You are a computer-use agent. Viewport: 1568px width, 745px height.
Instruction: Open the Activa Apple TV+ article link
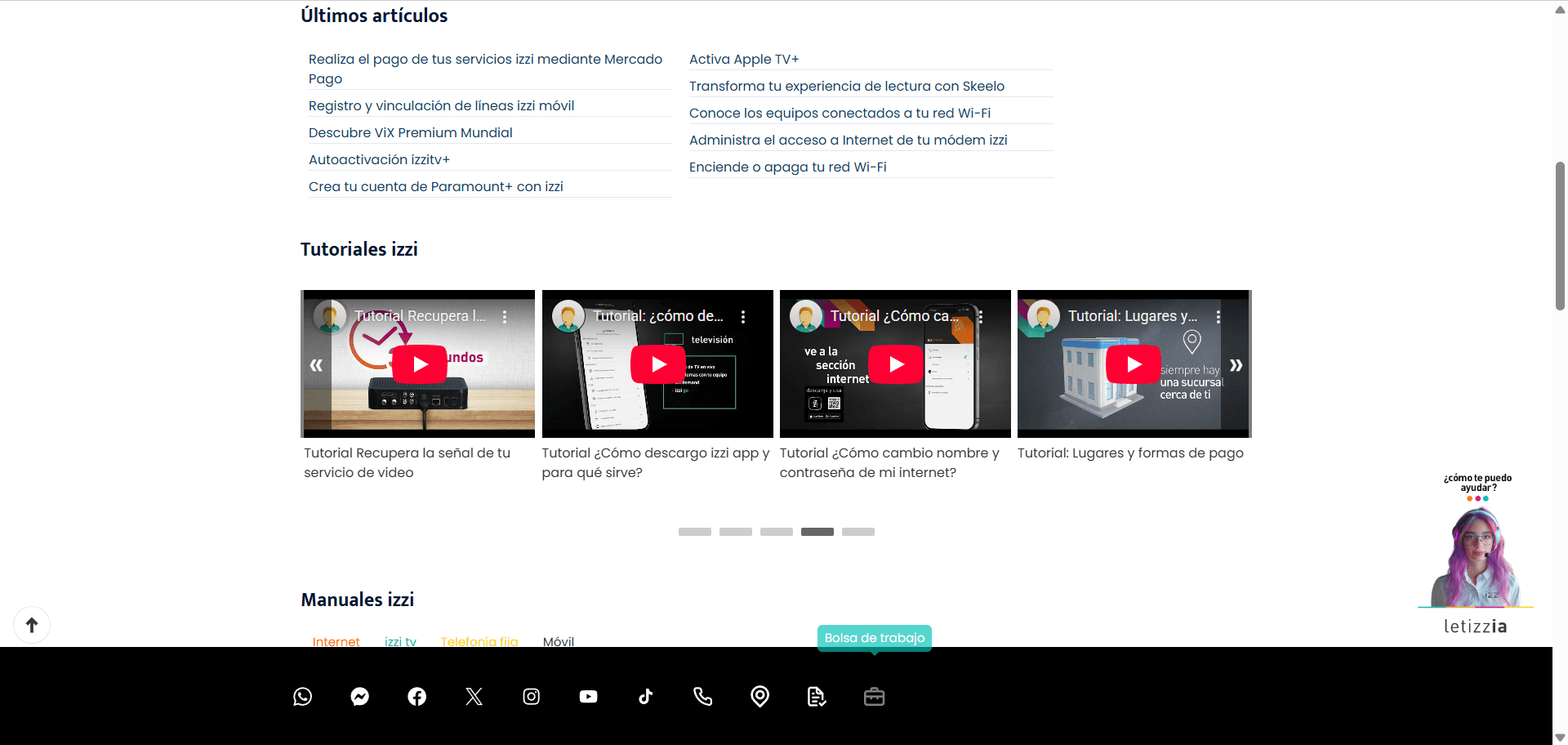tap(744, 60)
